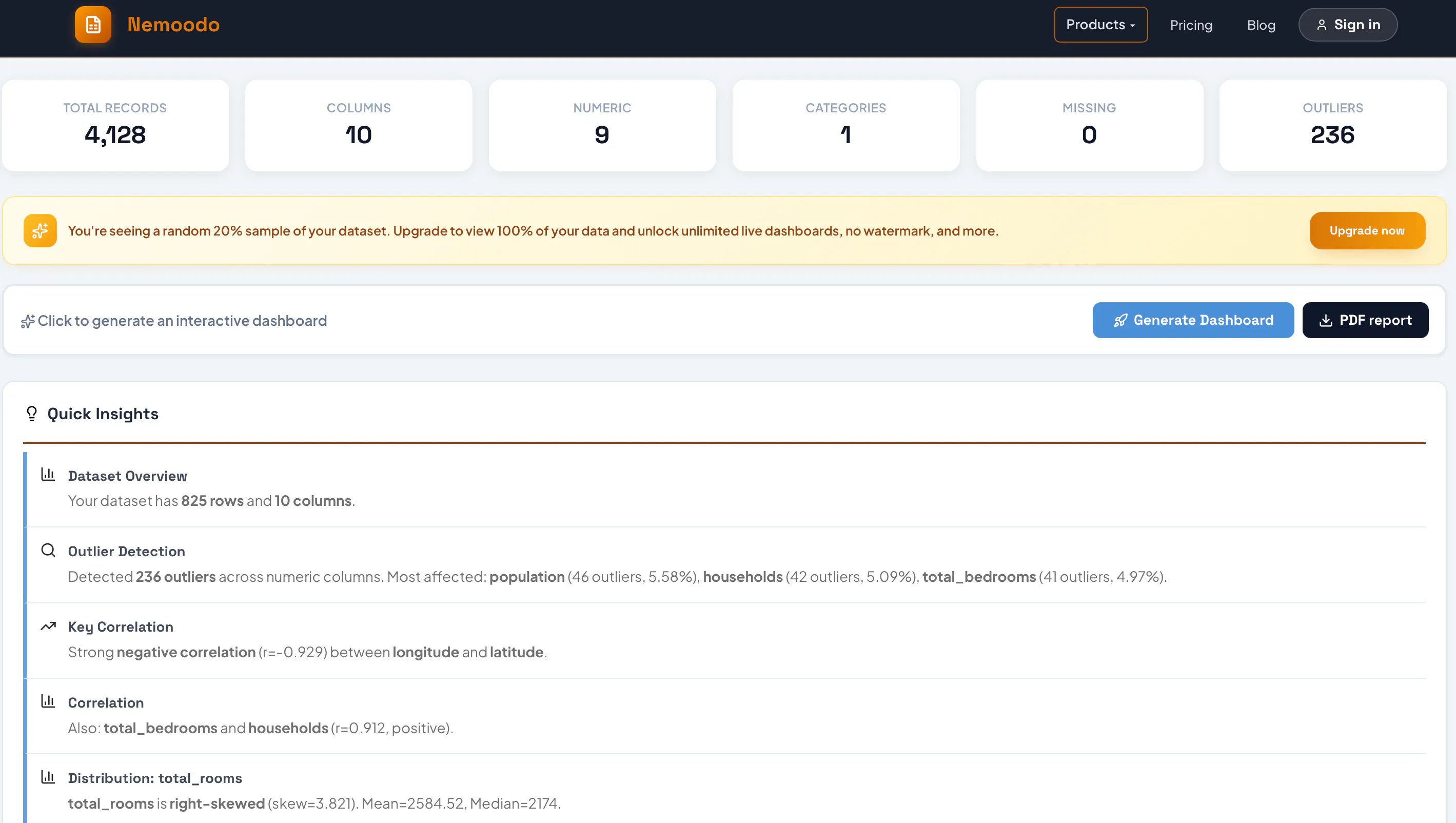Image resolution: width=1456 pixels, height=823 pixels.
Task: Click the Outlier Detection title
Action: [x=127, y=551]
